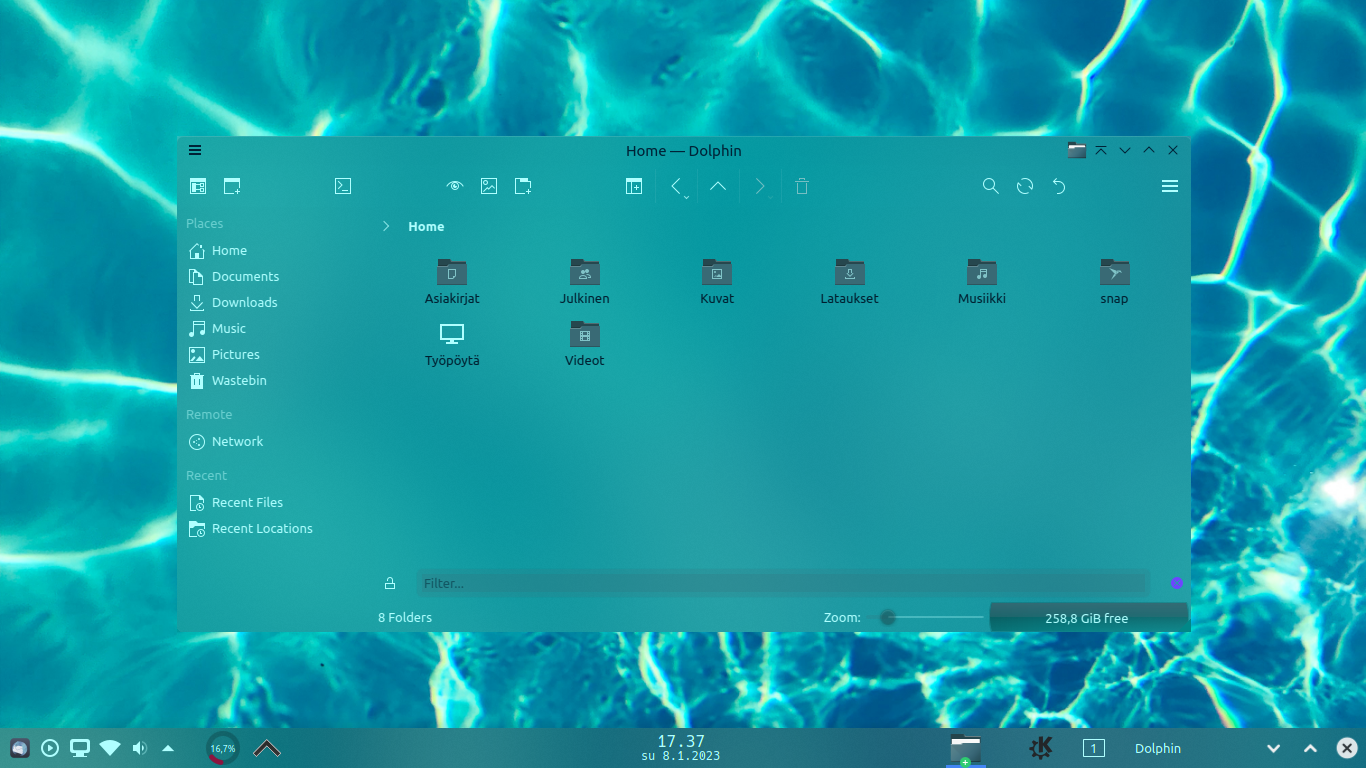Open volume tray icon

click(139, 748)
